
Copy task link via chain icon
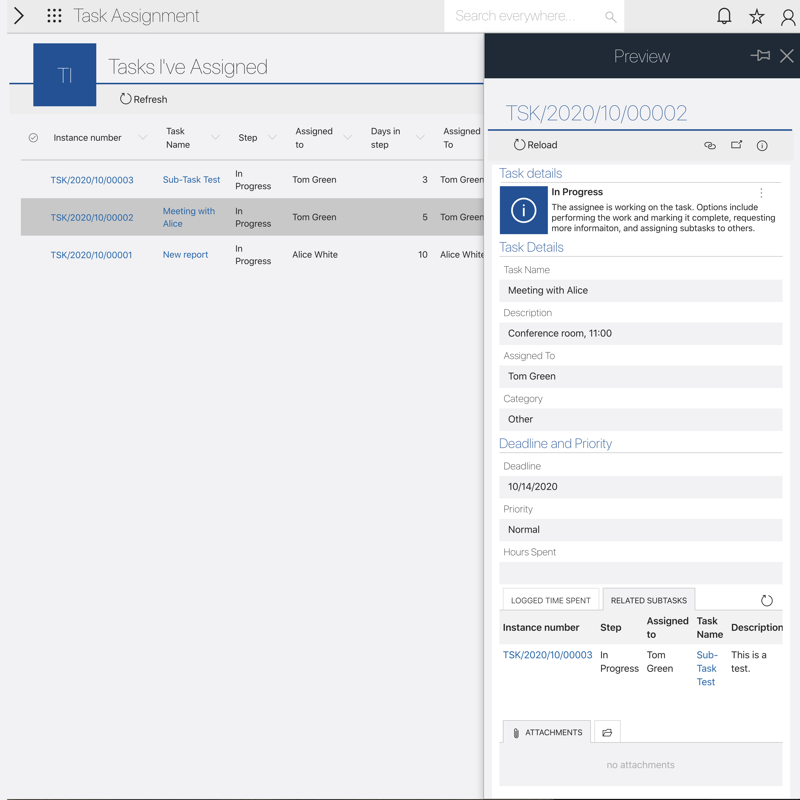pyautogui.click(x=710, y=146)
